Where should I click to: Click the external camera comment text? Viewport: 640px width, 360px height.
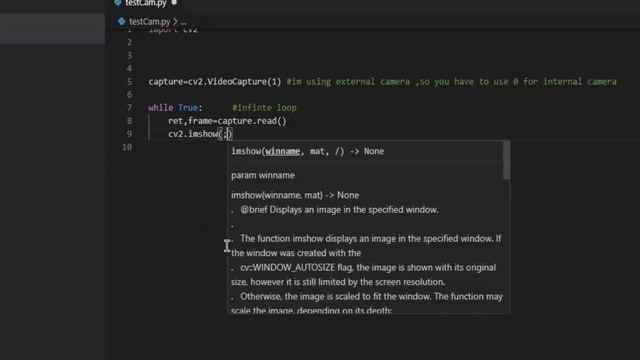tap(451, 82)
